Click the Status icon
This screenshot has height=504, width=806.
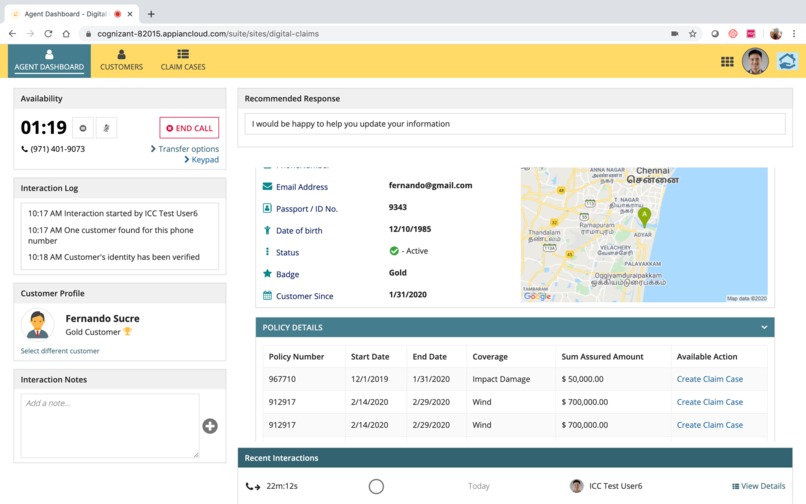pos(267,251)
